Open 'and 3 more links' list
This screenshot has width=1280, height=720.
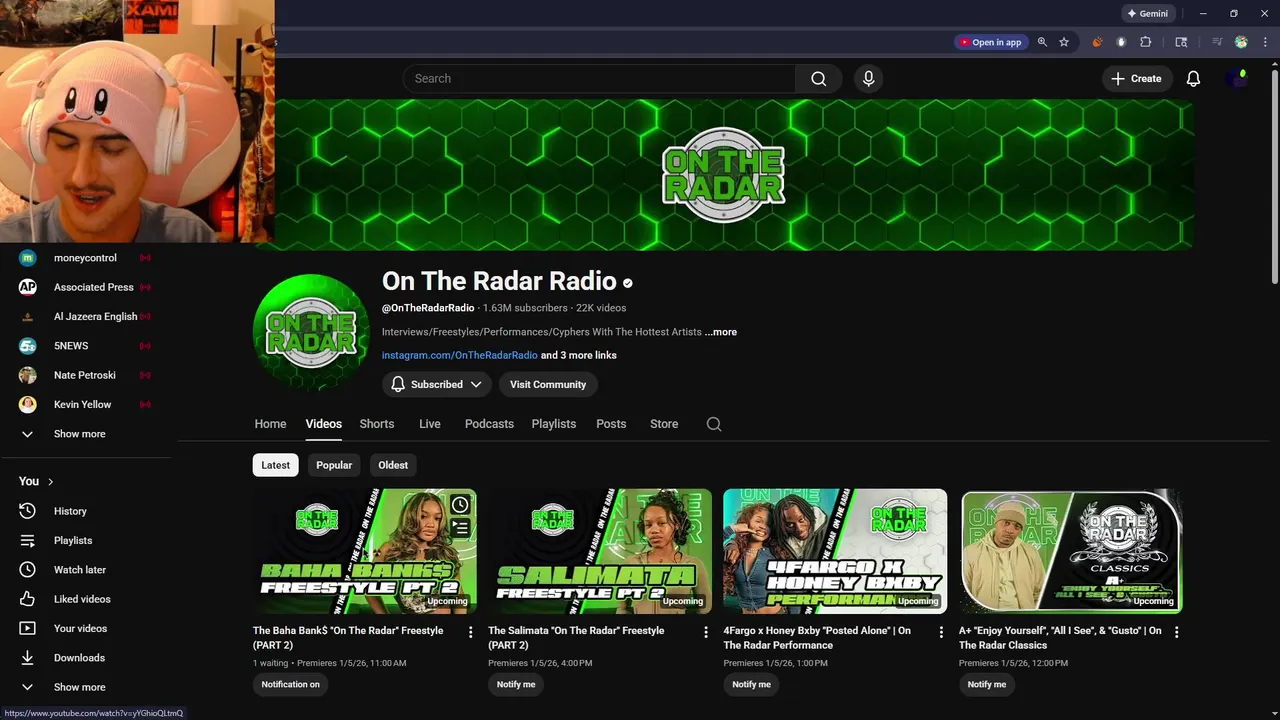(579, 355)
